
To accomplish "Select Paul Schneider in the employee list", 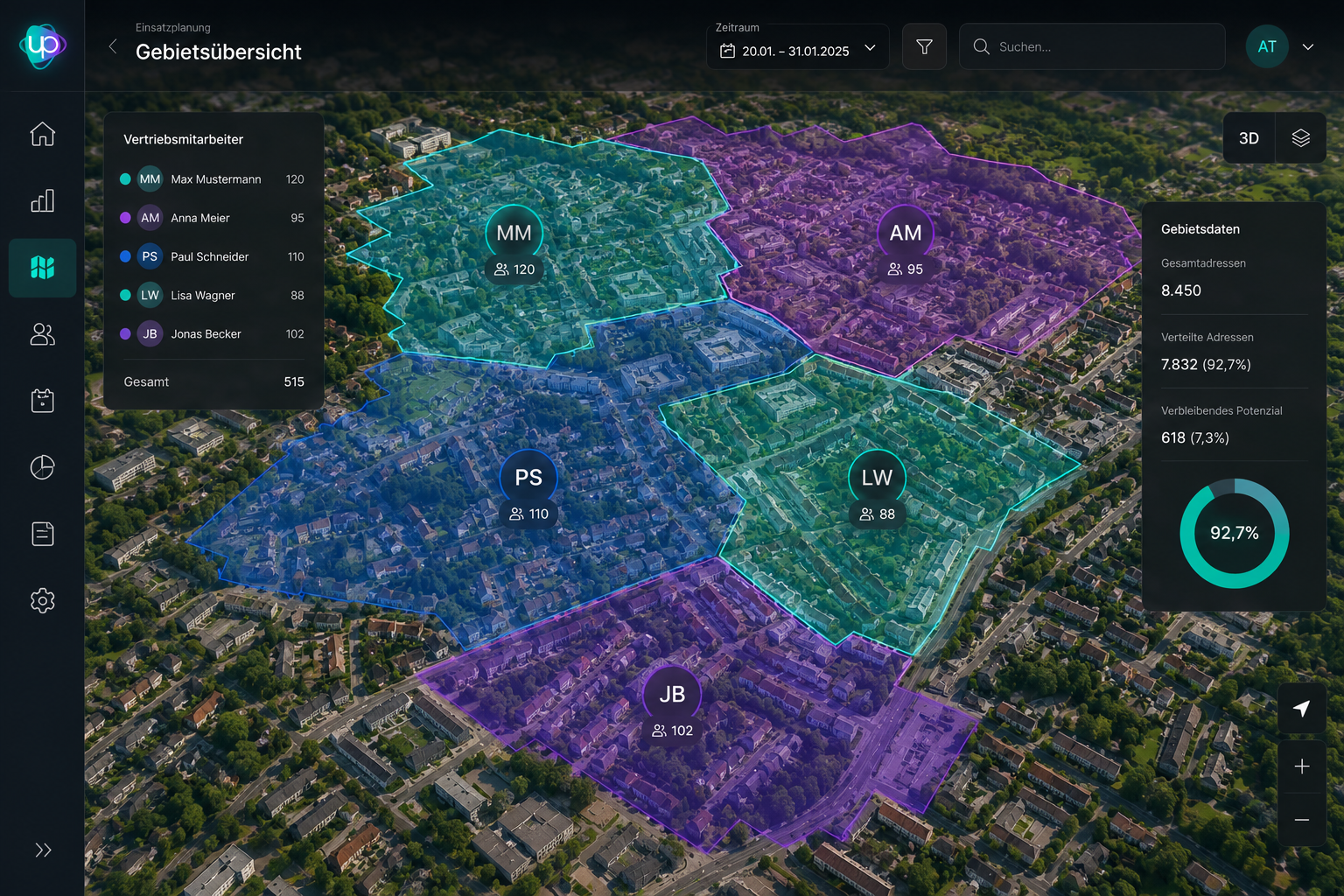I will [213, 256].
